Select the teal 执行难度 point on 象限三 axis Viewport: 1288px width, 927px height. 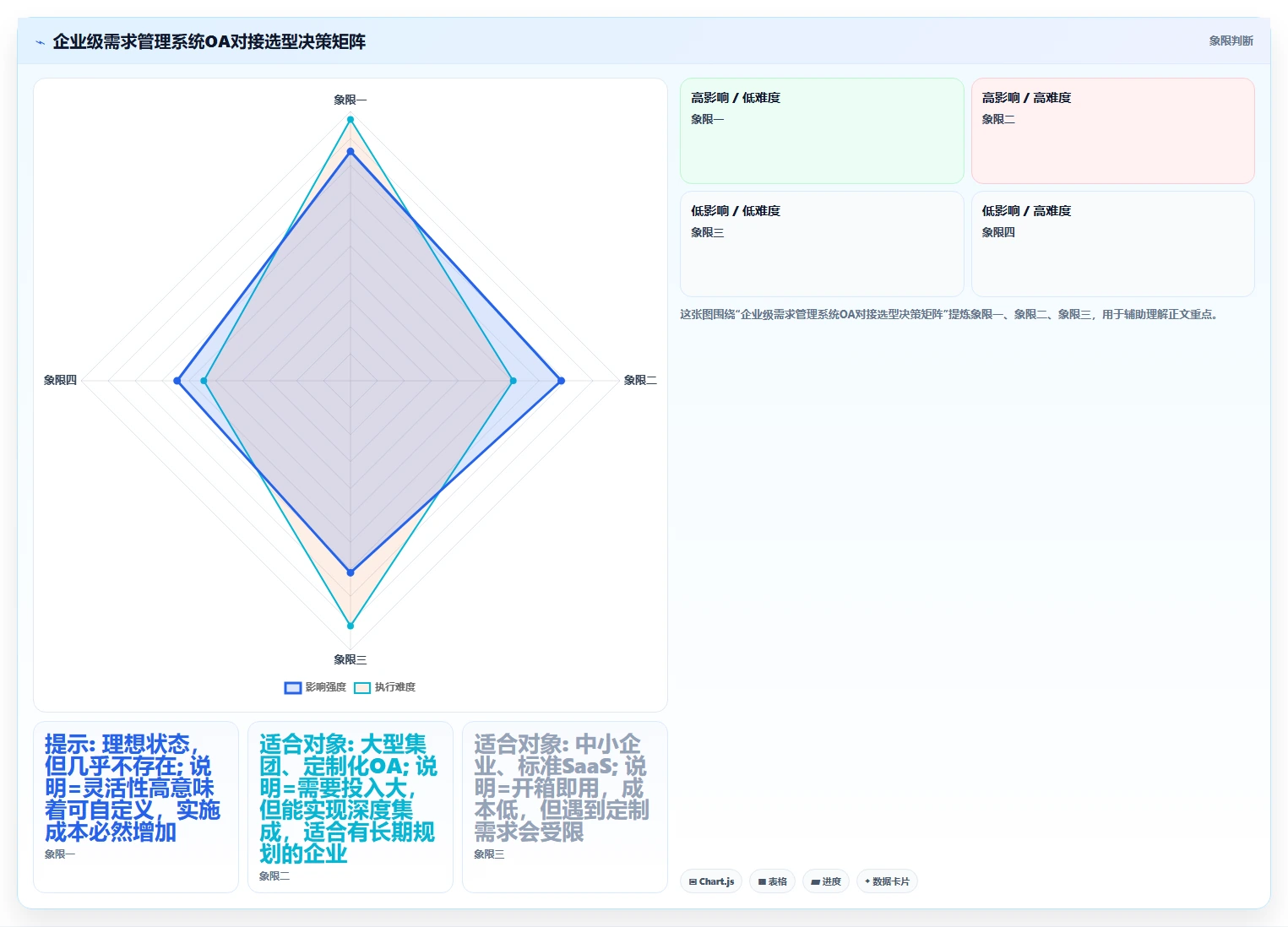click(x=351, y=626)
